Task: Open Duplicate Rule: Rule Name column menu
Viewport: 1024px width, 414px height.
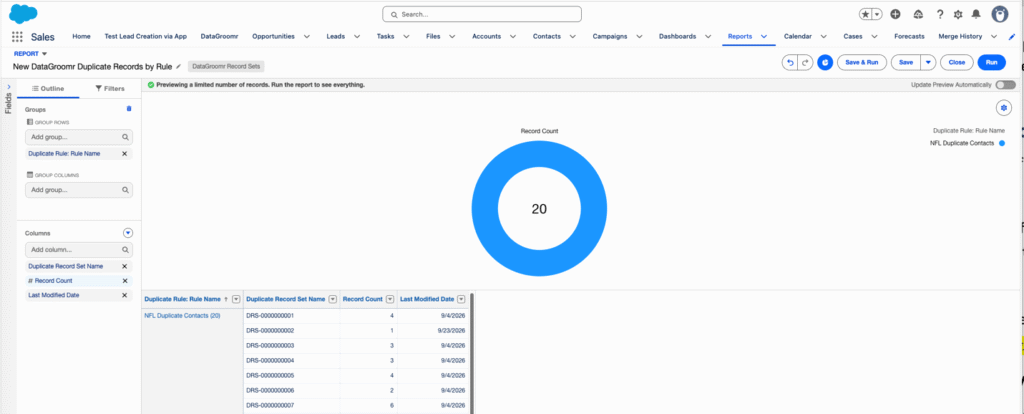Action: point(236,299)
